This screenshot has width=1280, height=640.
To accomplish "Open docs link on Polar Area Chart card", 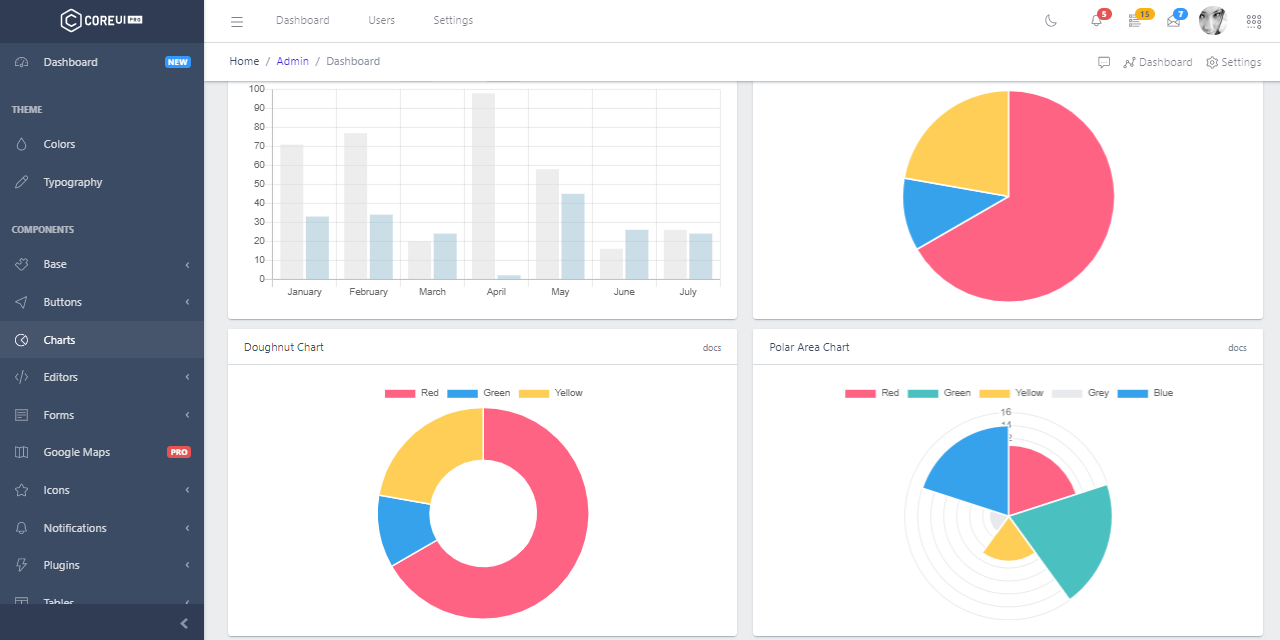I will tap(1237, 348).
